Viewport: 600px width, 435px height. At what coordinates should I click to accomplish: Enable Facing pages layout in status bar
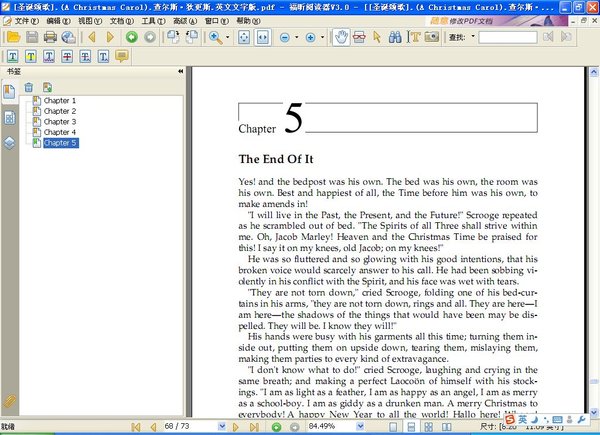click(x=447, y=427)
